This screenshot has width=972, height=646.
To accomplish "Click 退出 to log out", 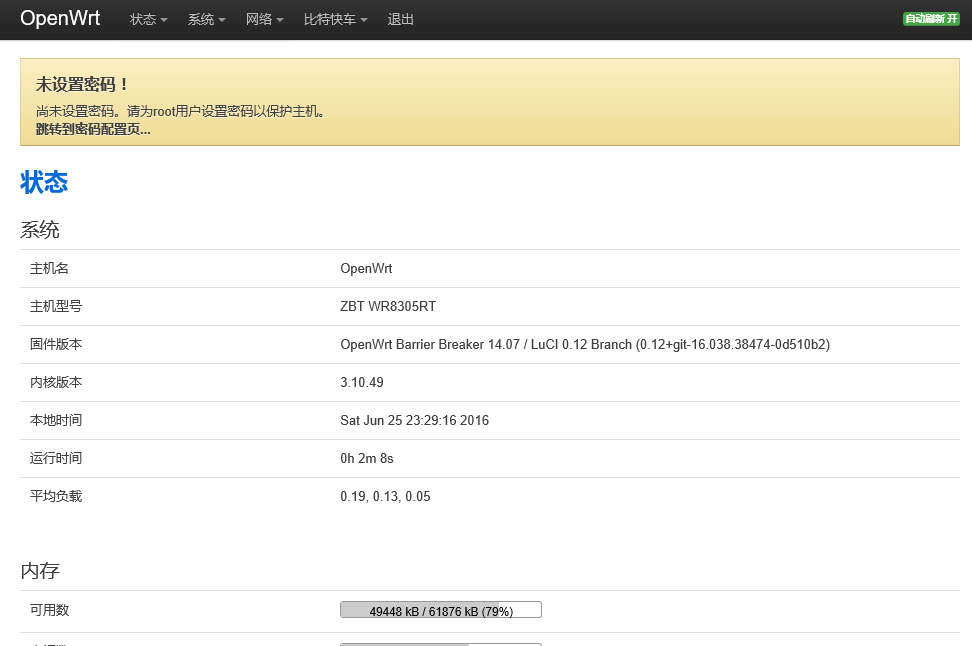I will (400, 20).
